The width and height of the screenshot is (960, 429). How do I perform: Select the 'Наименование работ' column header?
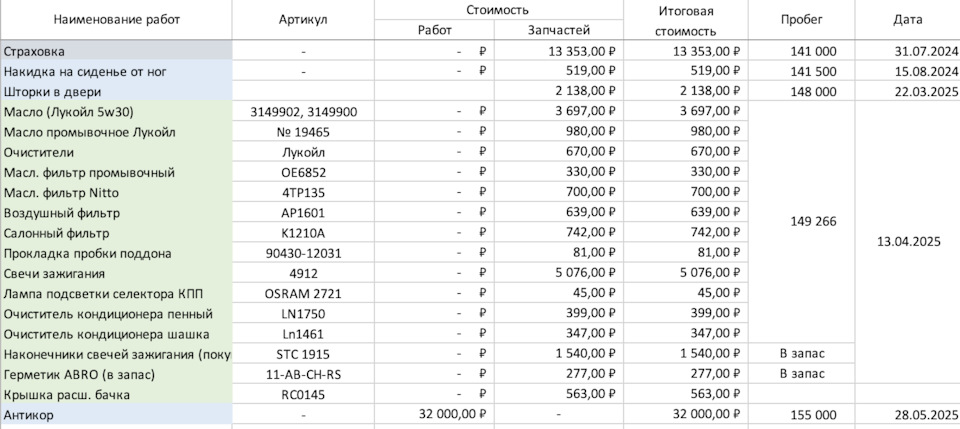click(x=116, y=20)
